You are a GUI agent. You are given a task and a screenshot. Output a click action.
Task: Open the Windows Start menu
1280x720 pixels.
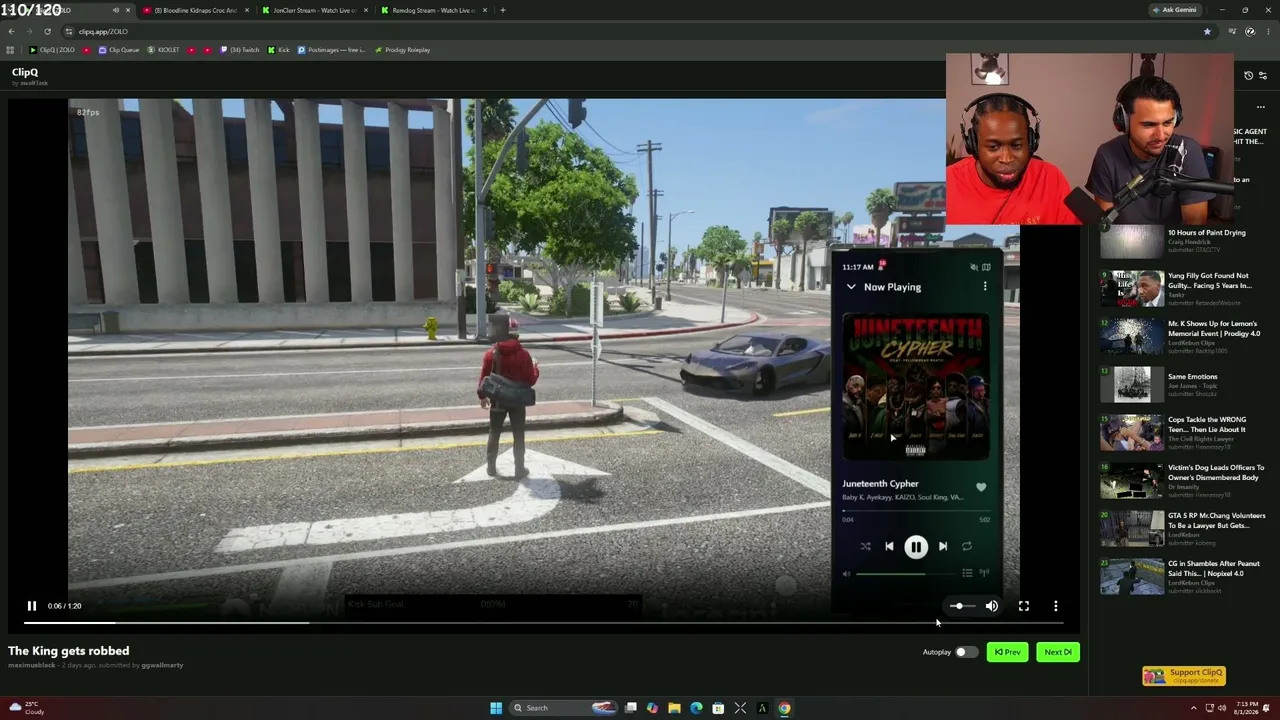pyautogui.click(x=496, y=708)
